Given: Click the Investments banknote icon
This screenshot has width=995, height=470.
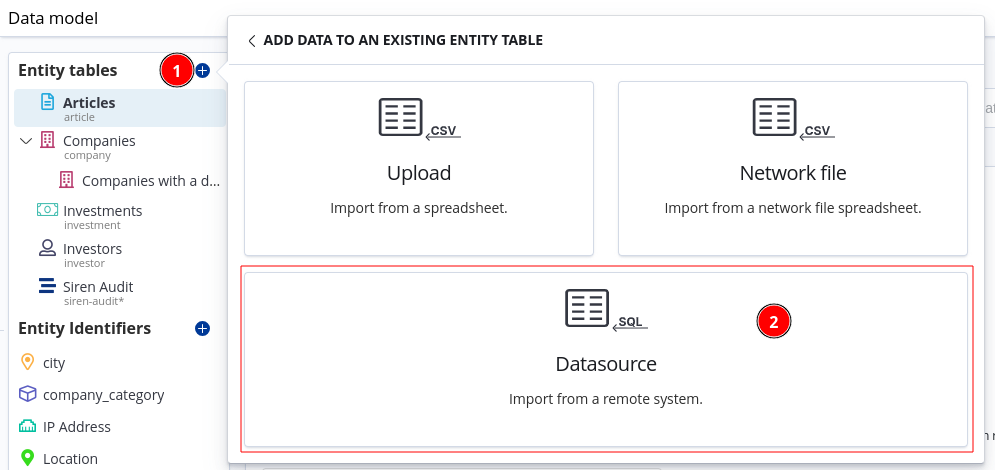Looking at the screenshot, I should (47, 210).
